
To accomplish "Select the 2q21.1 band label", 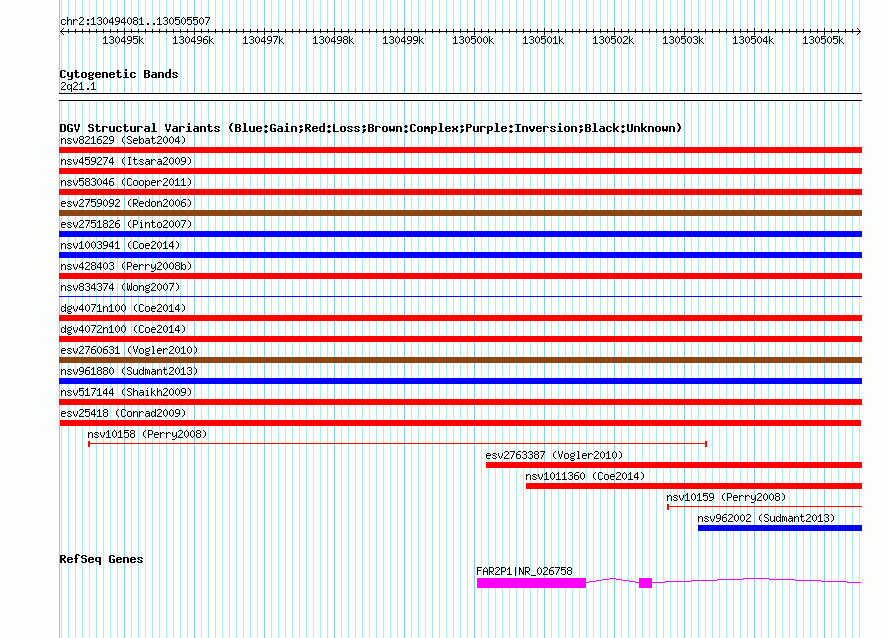I will tap(78, 86).
